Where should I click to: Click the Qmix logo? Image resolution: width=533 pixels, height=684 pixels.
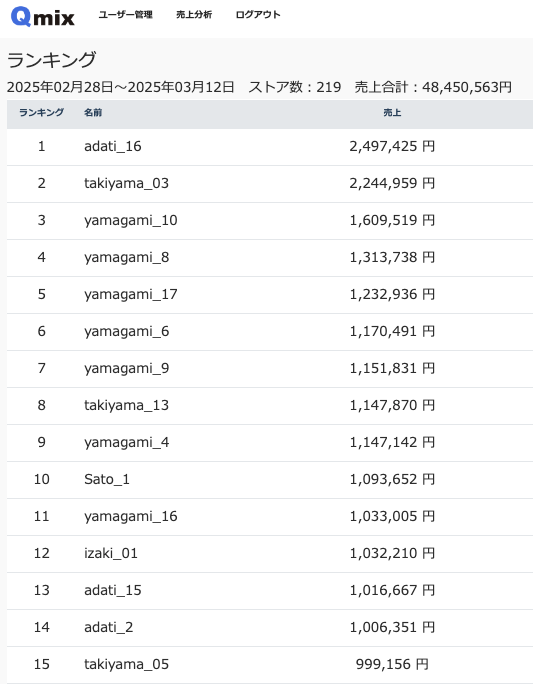(x=42, y=17)
